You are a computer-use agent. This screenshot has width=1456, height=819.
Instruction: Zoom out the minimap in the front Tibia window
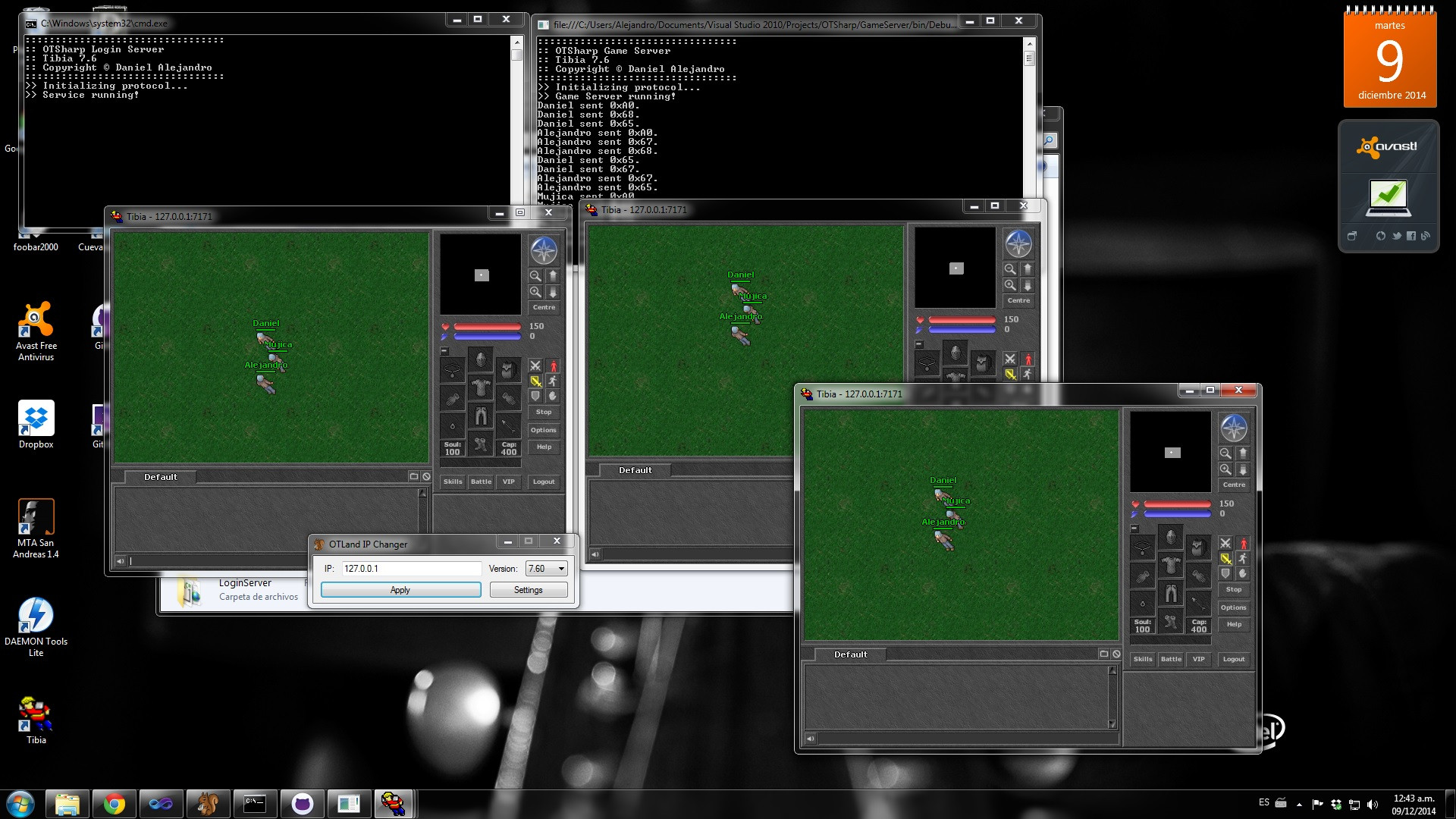[x=1225, y=453]
